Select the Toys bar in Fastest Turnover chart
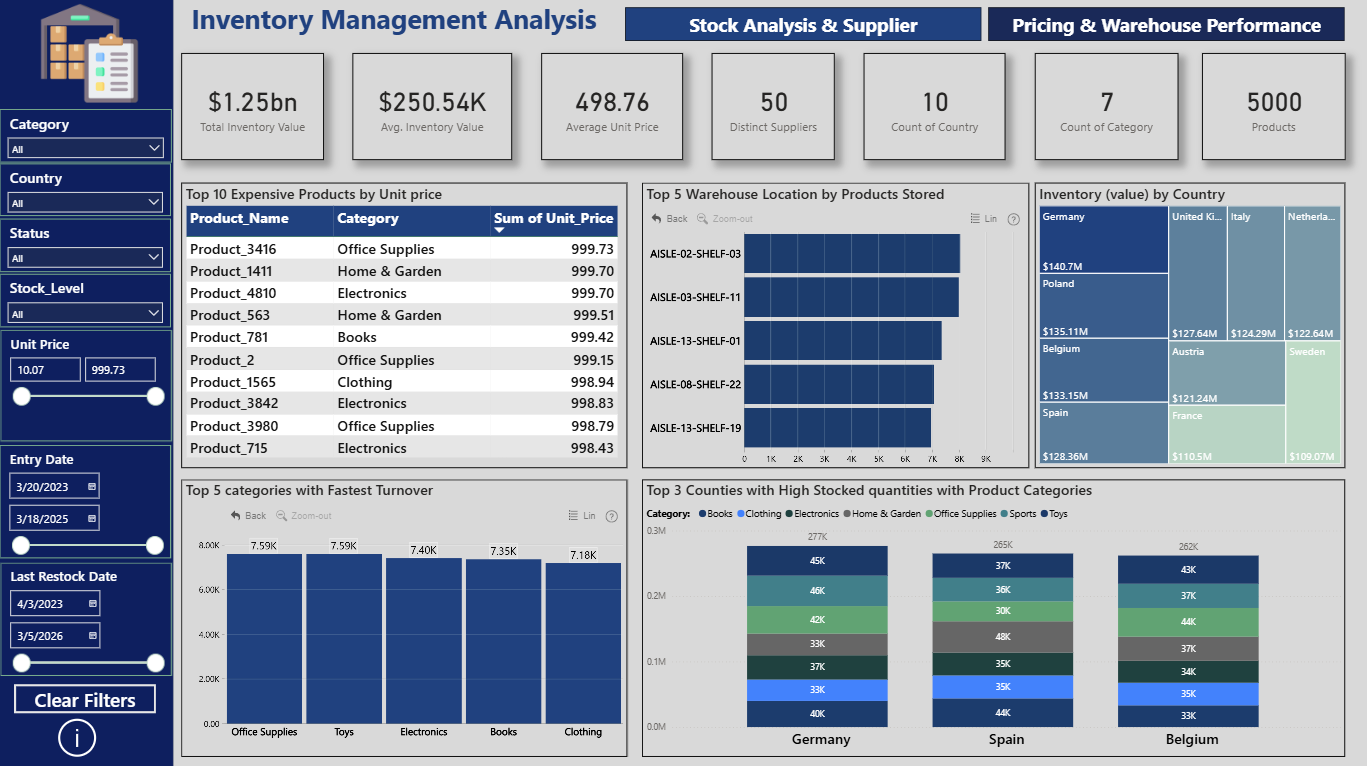The image size is (1367, 766). [344, 639]
